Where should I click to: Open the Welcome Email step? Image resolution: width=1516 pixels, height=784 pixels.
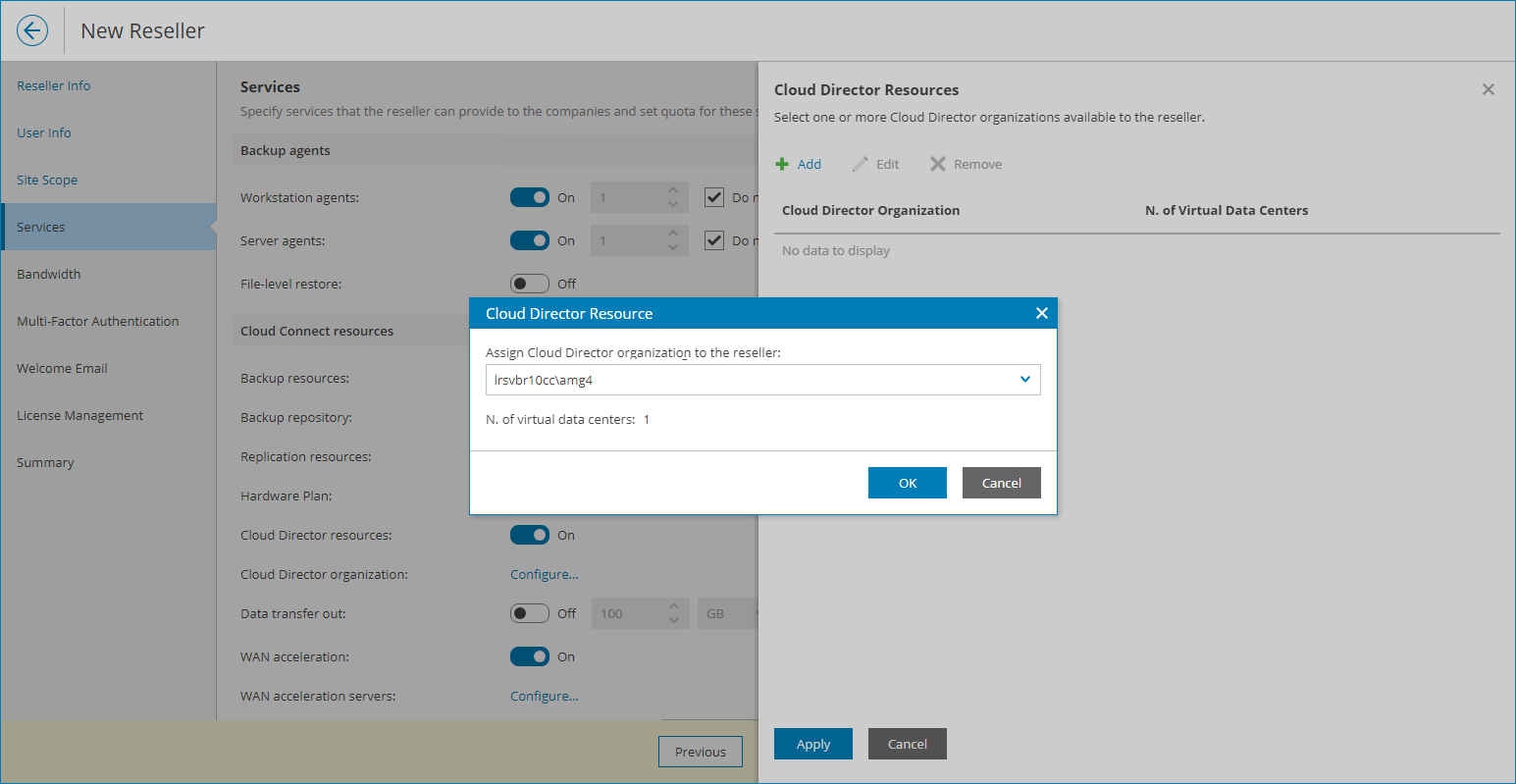point(62,368)
